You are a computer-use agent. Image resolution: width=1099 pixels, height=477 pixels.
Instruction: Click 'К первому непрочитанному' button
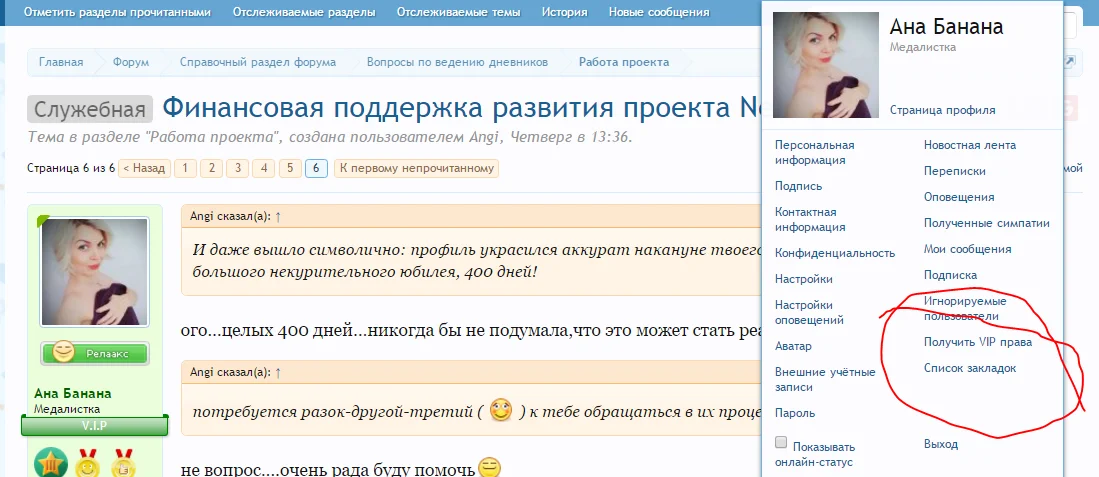click(x=416, y=168)
